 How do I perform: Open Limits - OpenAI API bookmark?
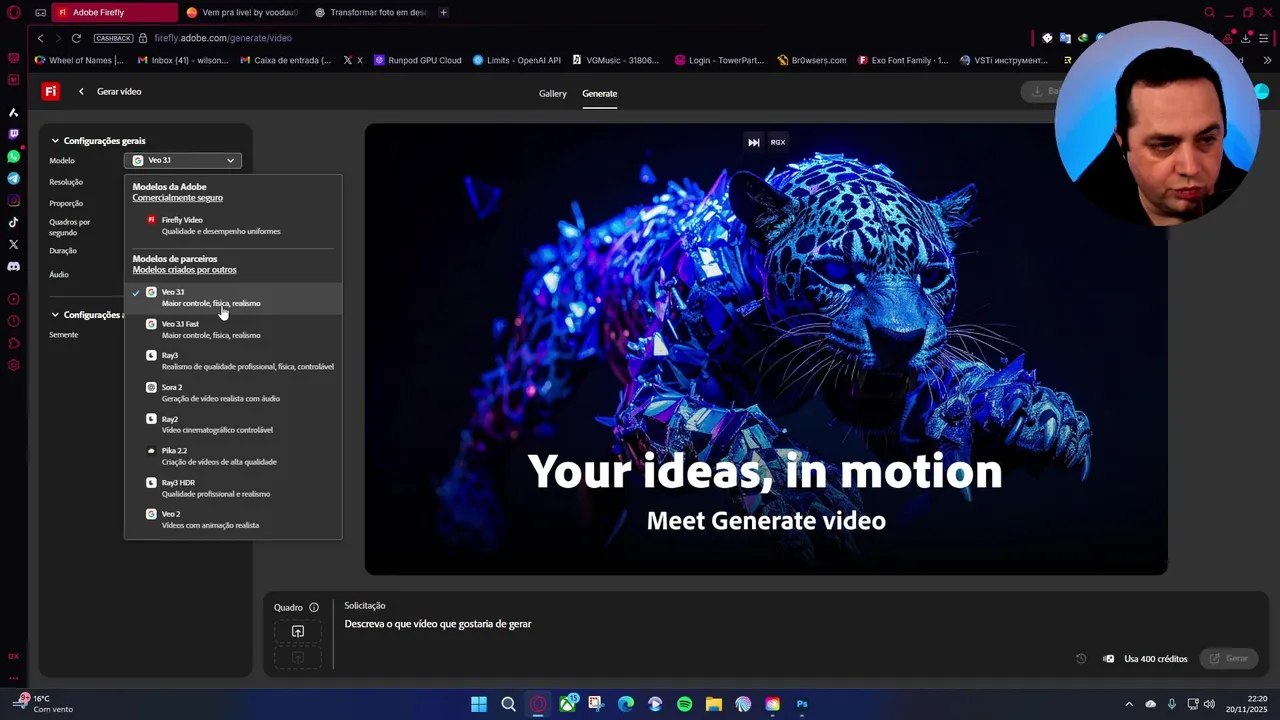coord(516,60)
